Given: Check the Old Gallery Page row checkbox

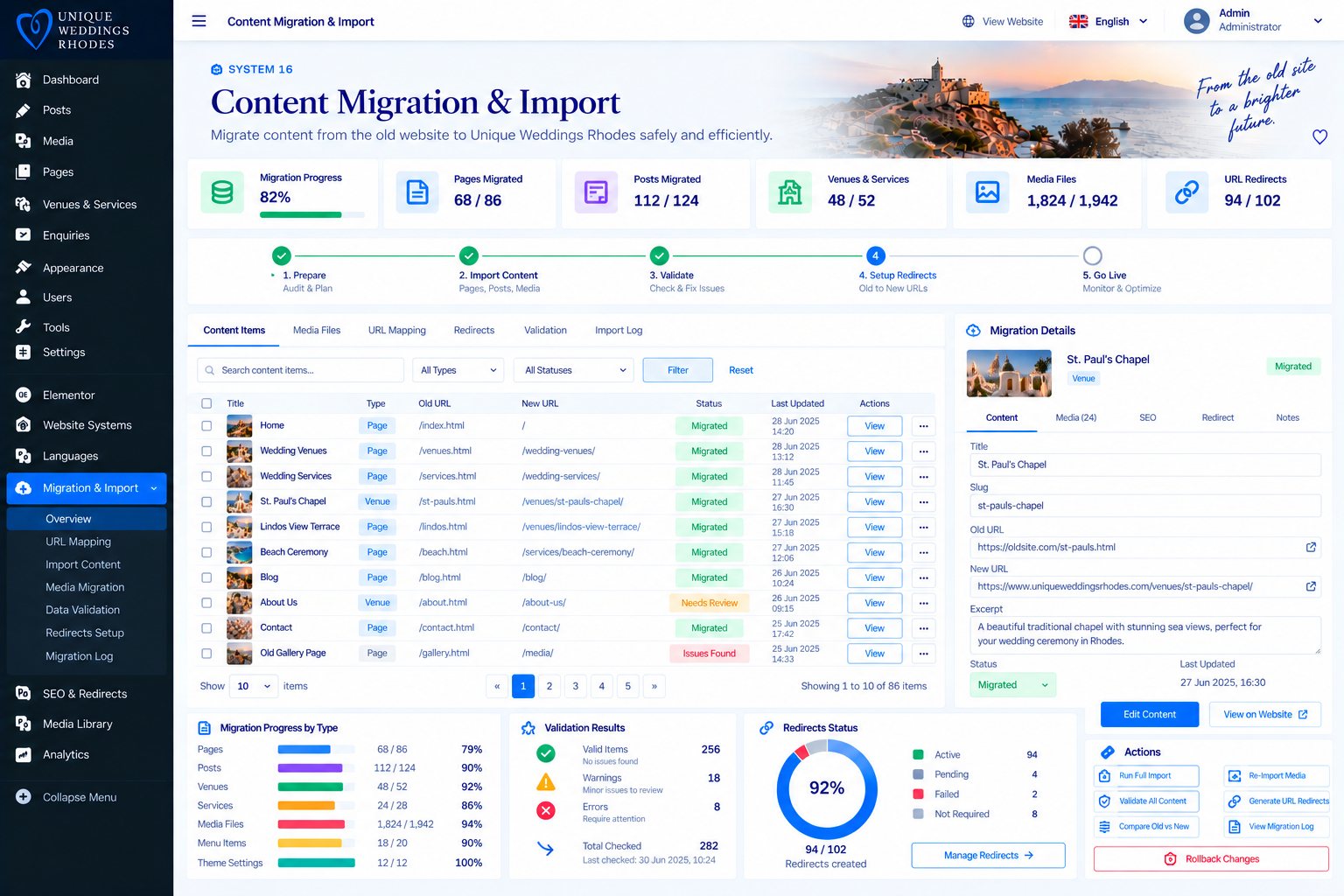Looking at the screenshot, I should tap(206, 654).
